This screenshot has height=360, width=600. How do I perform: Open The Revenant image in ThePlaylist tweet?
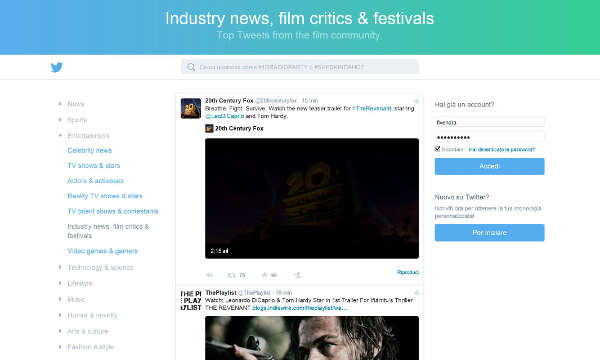312,338
